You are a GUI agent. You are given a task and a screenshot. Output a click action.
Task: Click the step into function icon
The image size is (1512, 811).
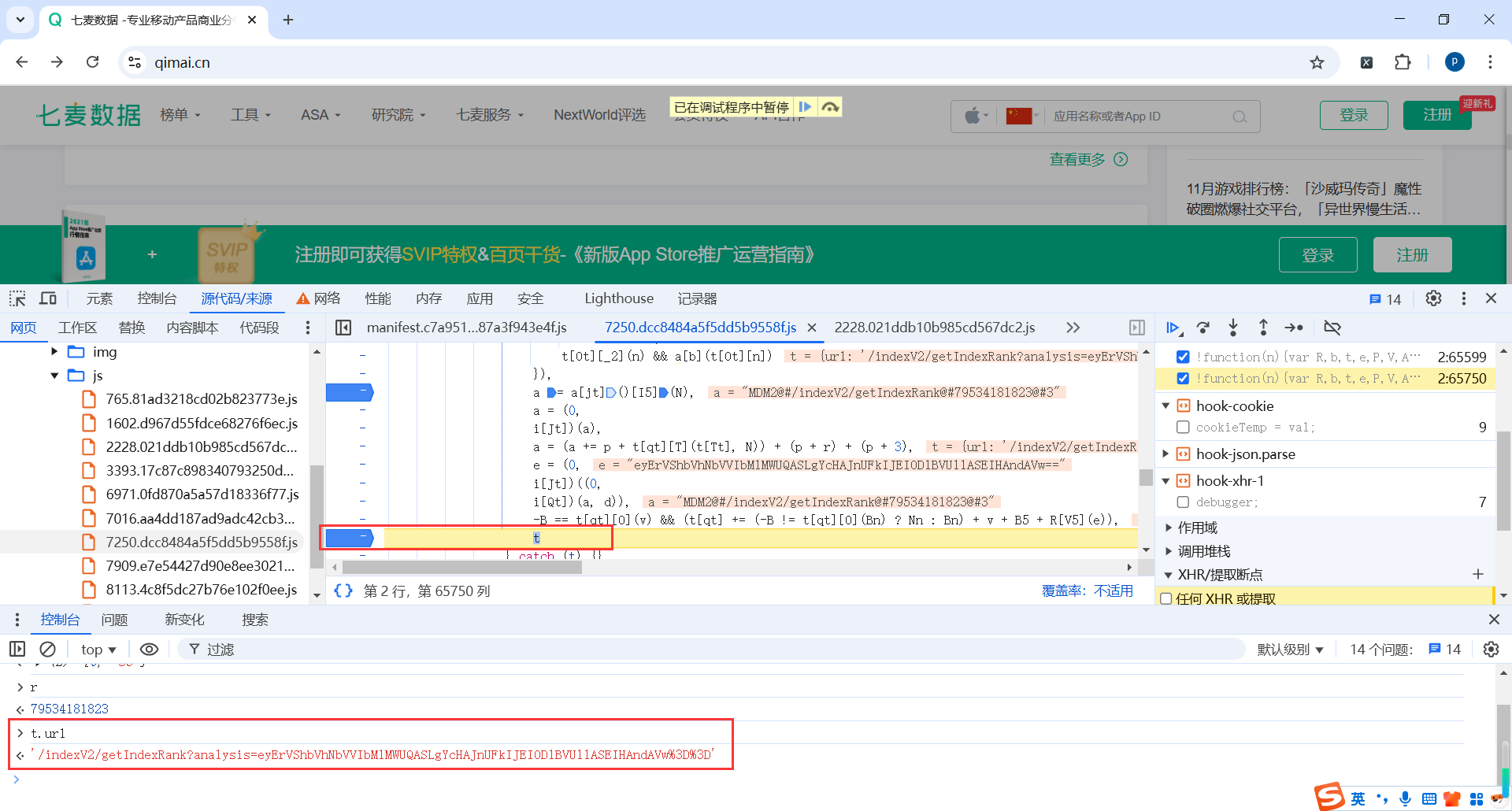1233,328
